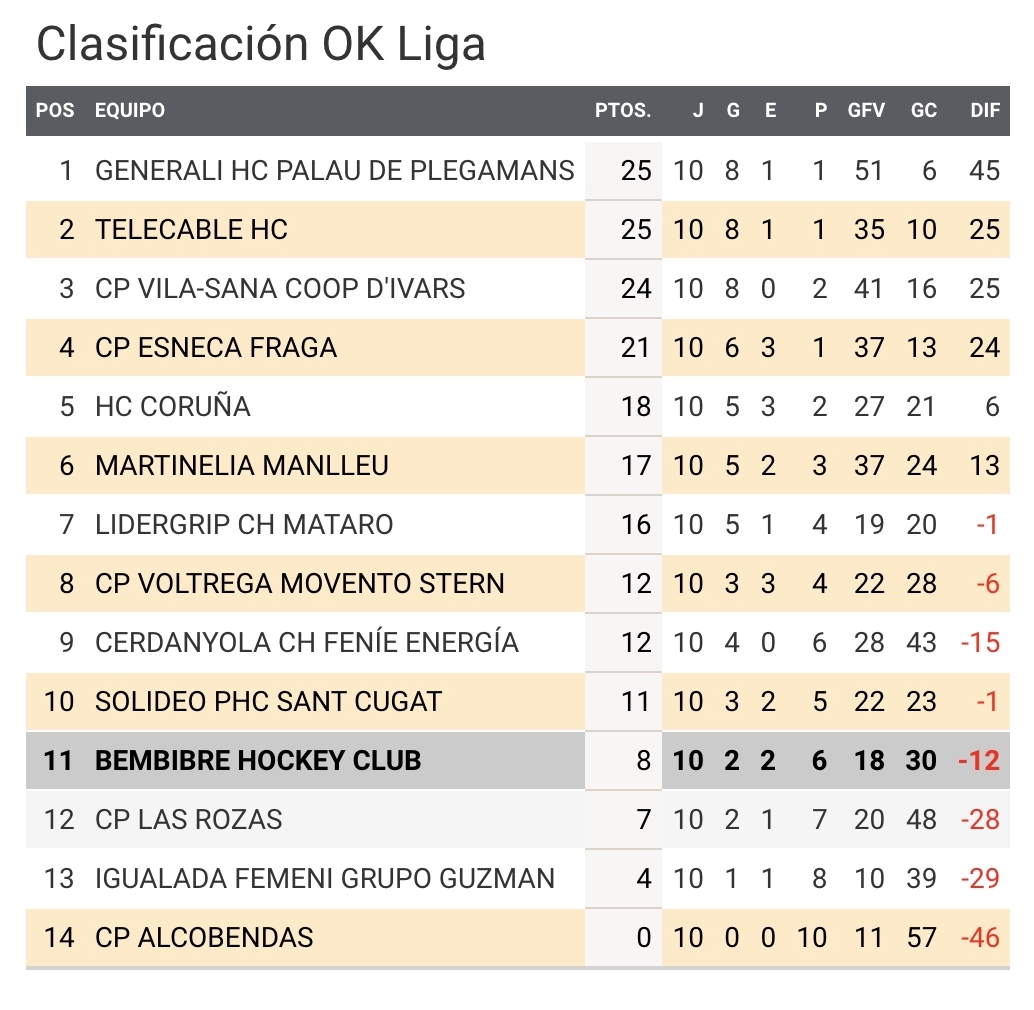Click CP Alcobendas in last place
The height and width of the screenshot is (1010, 1034).
(204, 937)
